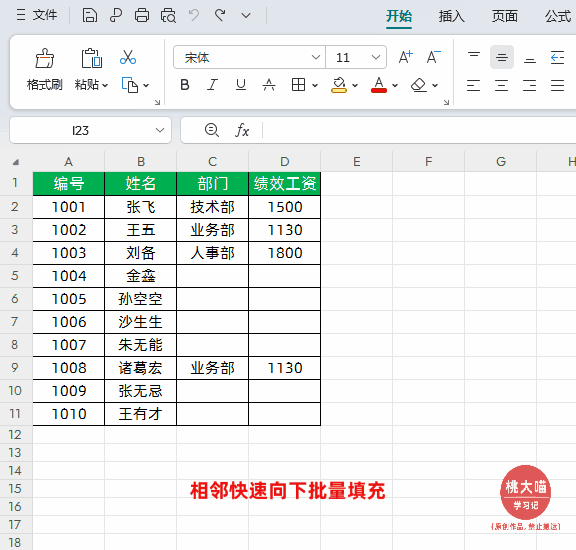The image size is (576, 550).
Task: Toggle Italic formatting
Action: pos(212,85)
